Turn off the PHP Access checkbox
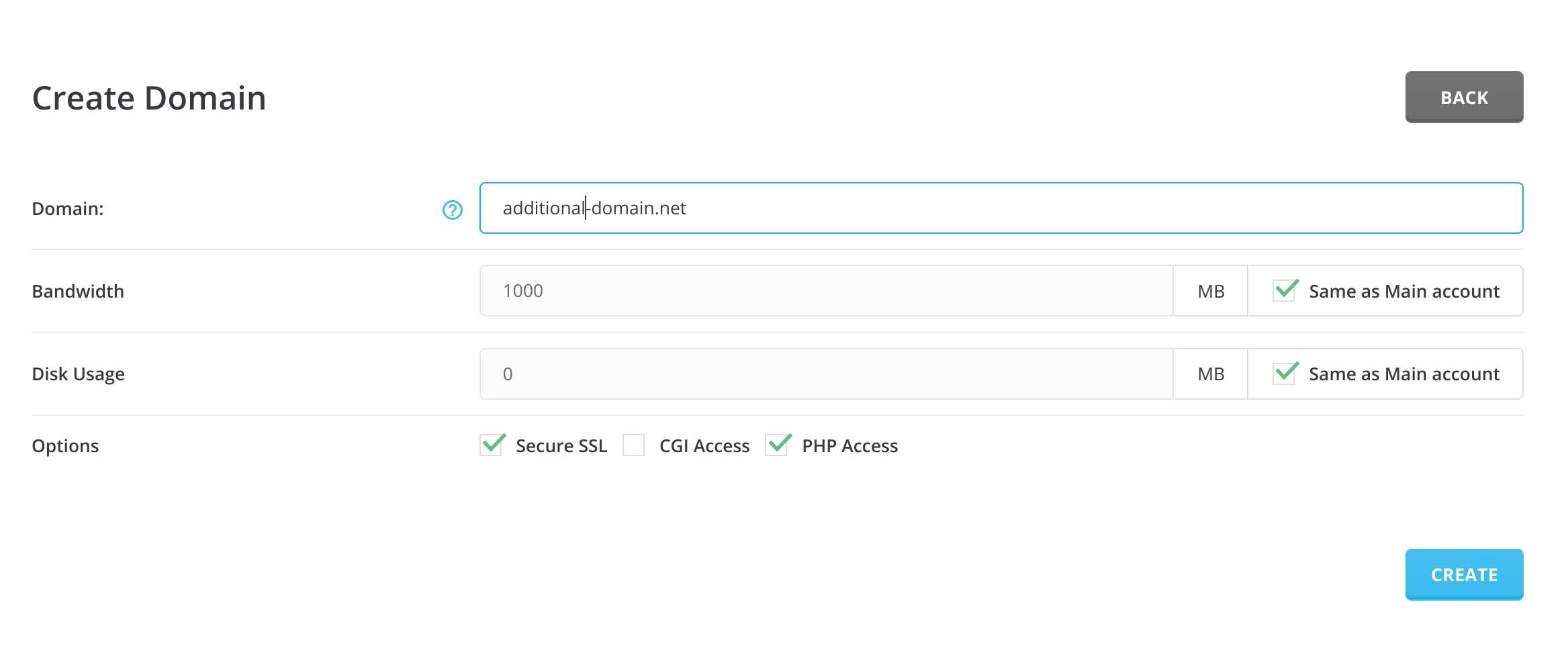The image size is (1568, 645). [777, 445]
